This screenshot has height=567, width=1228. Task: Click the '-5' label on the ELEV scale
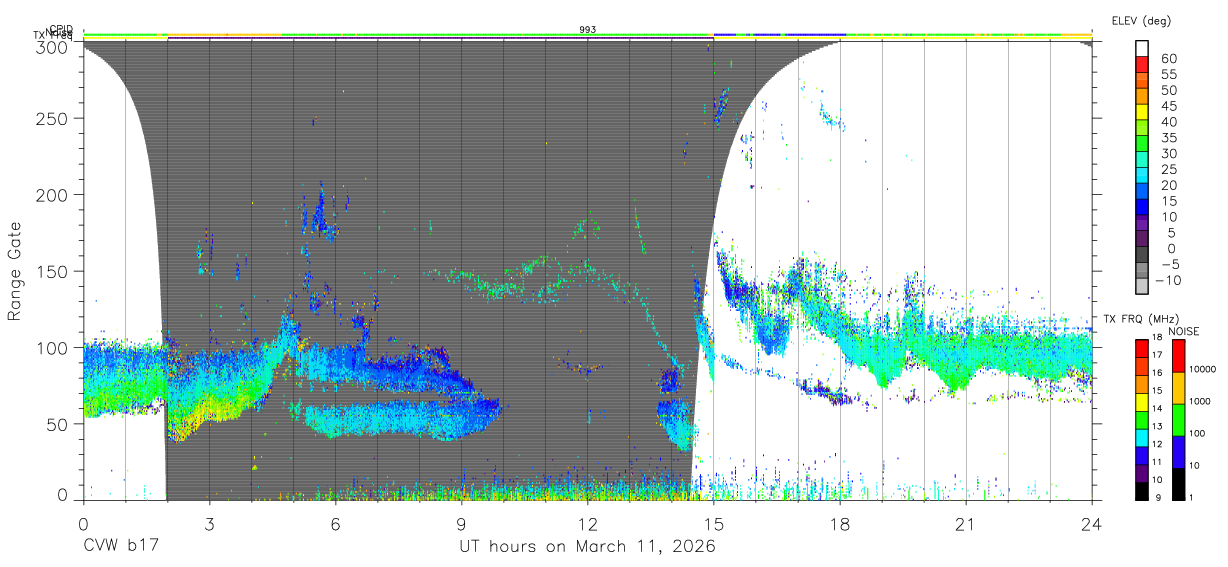tap(1169, 264)
